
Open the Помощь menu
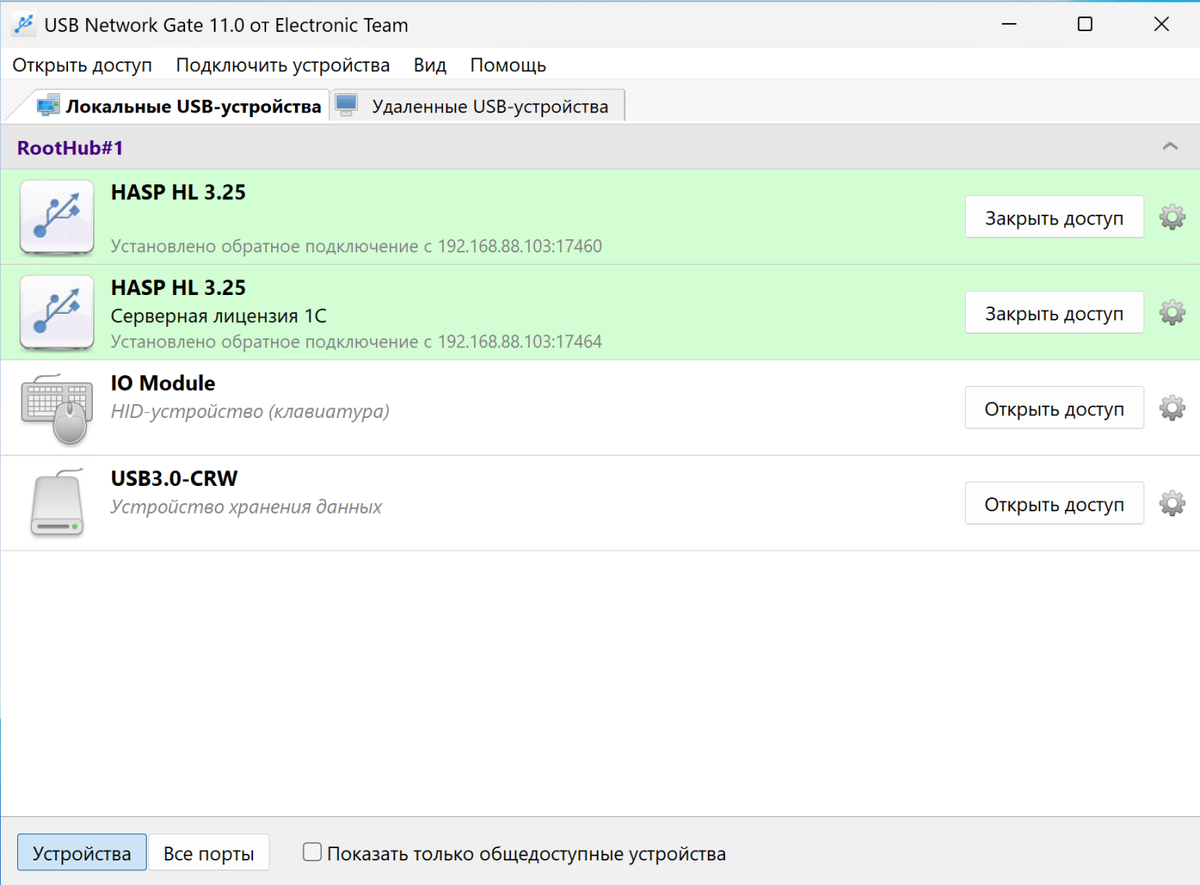pyautogui.click(x=508, y=65)
